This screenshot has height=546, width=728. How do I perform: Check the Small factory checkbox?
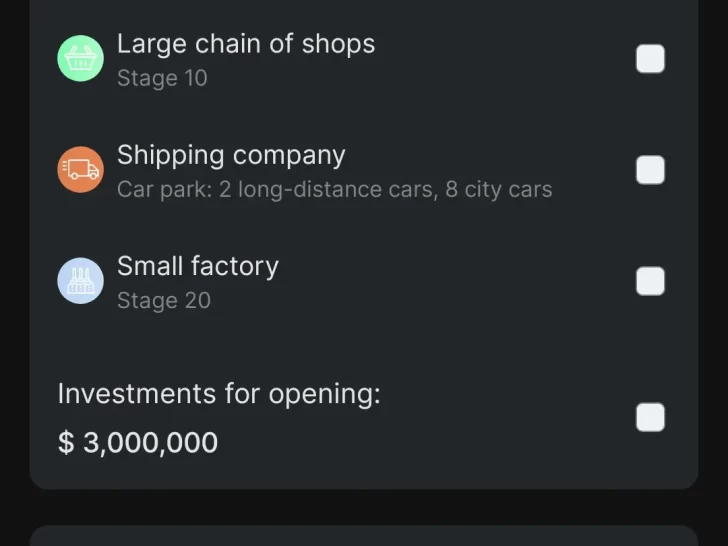[x=650, y=281]
